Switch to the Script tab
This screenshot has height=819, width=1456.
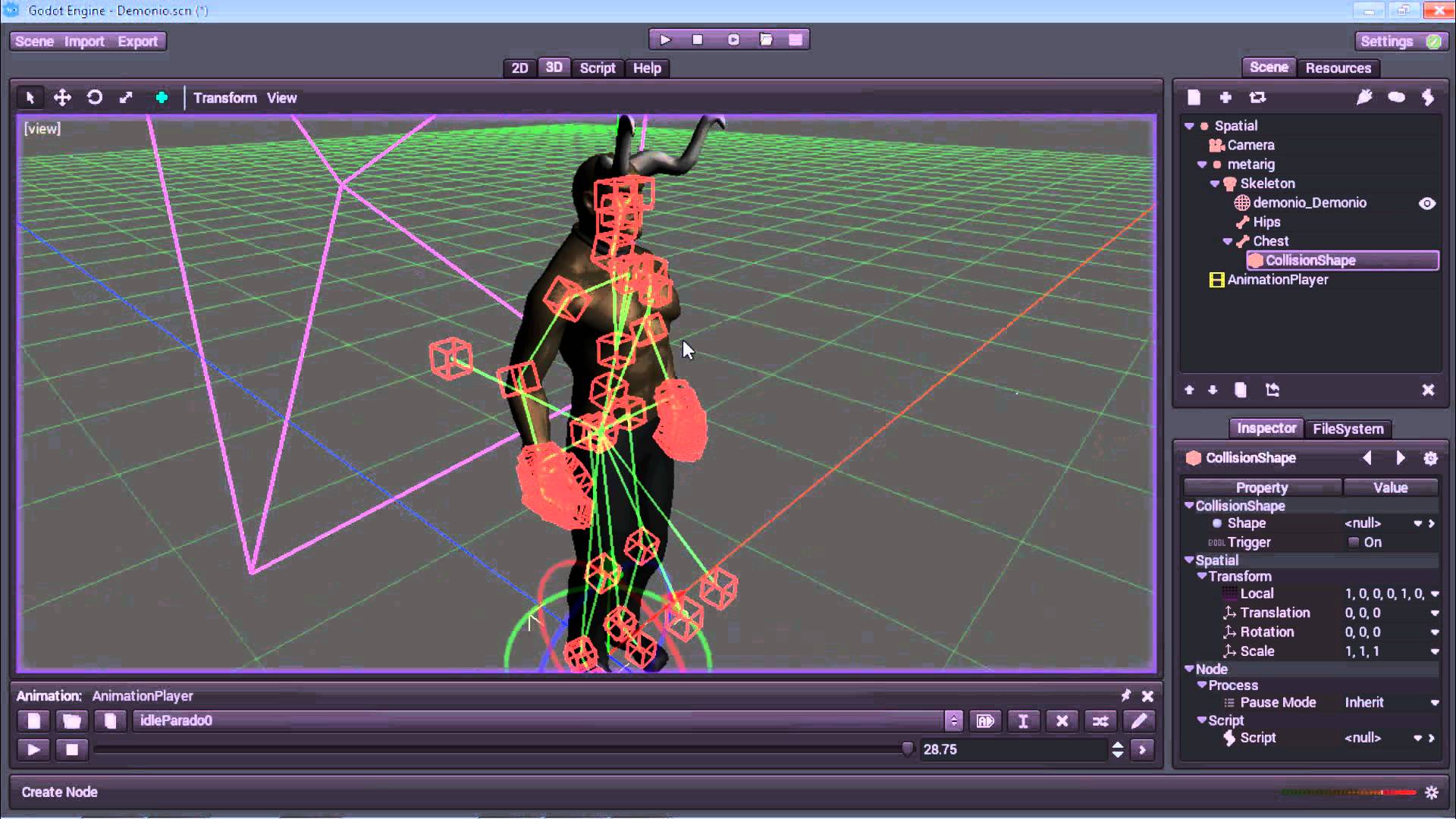597,68
